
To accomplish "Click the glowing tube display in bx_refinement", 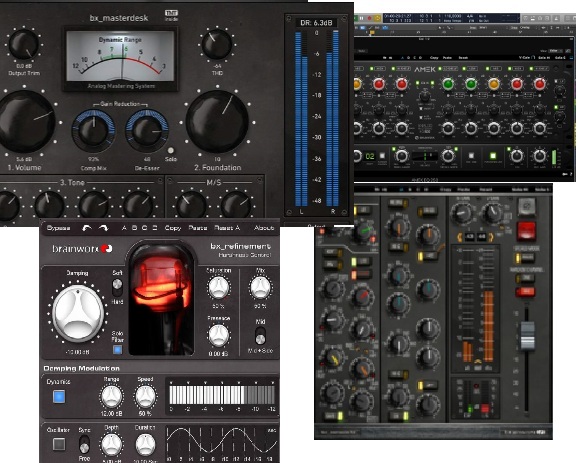I will pos(161,299).
